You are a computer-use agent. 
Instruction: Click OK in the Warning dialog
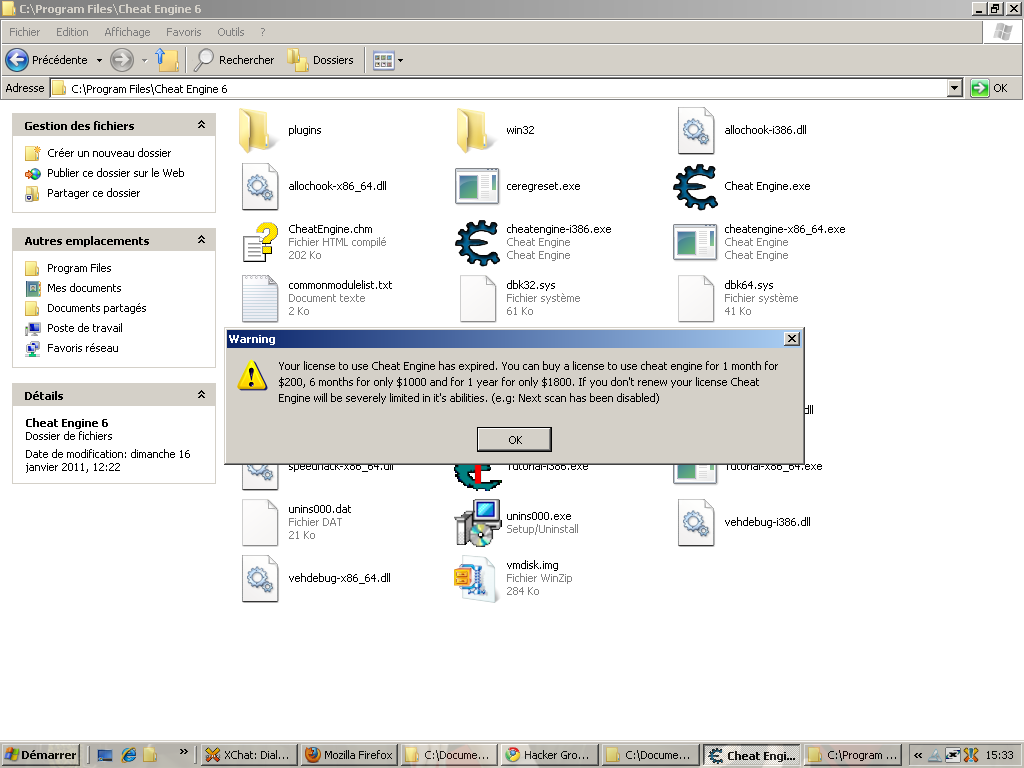(x=515, y=440)
